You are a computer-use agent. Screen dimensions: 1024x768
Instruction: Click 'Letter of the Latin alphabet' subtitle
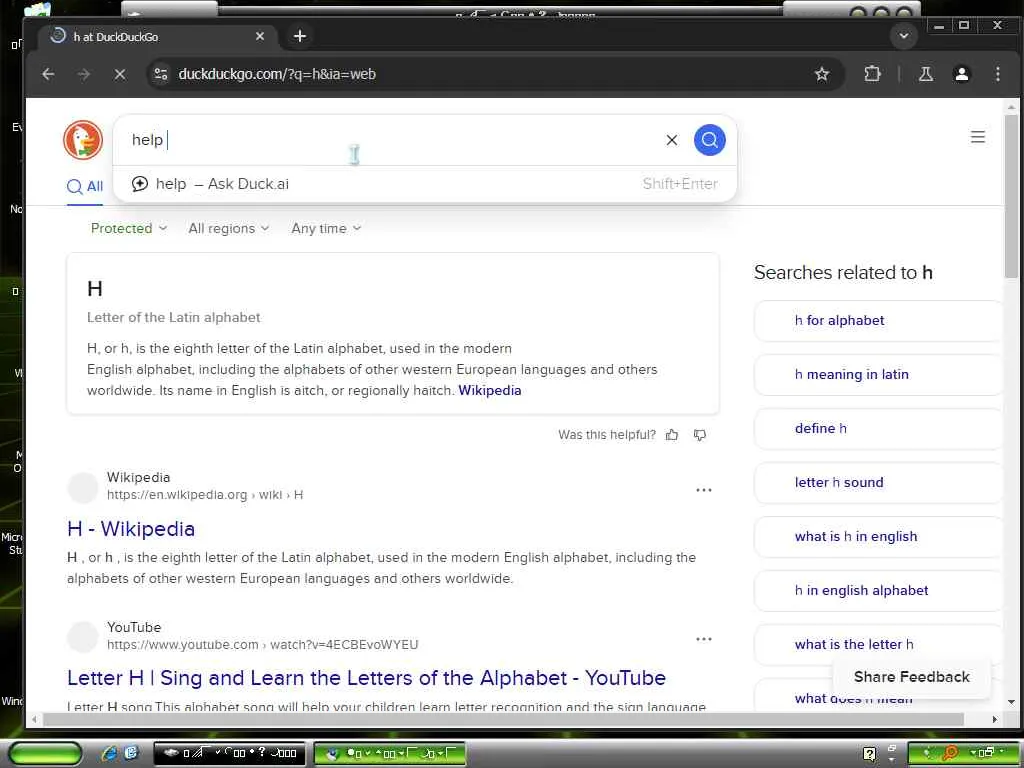click(x=174, y=317)
